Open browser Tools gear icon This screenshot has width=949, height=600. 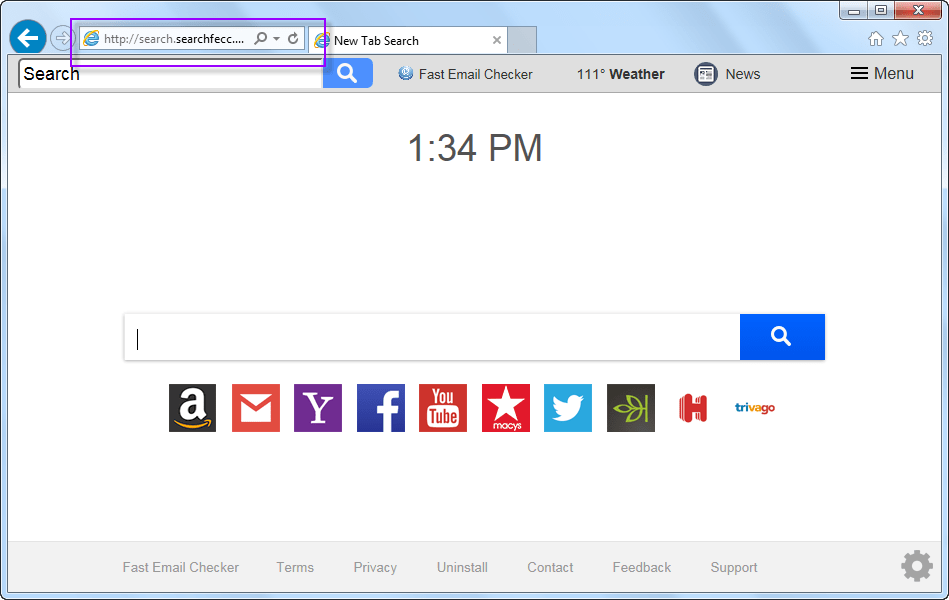[925, 39]
